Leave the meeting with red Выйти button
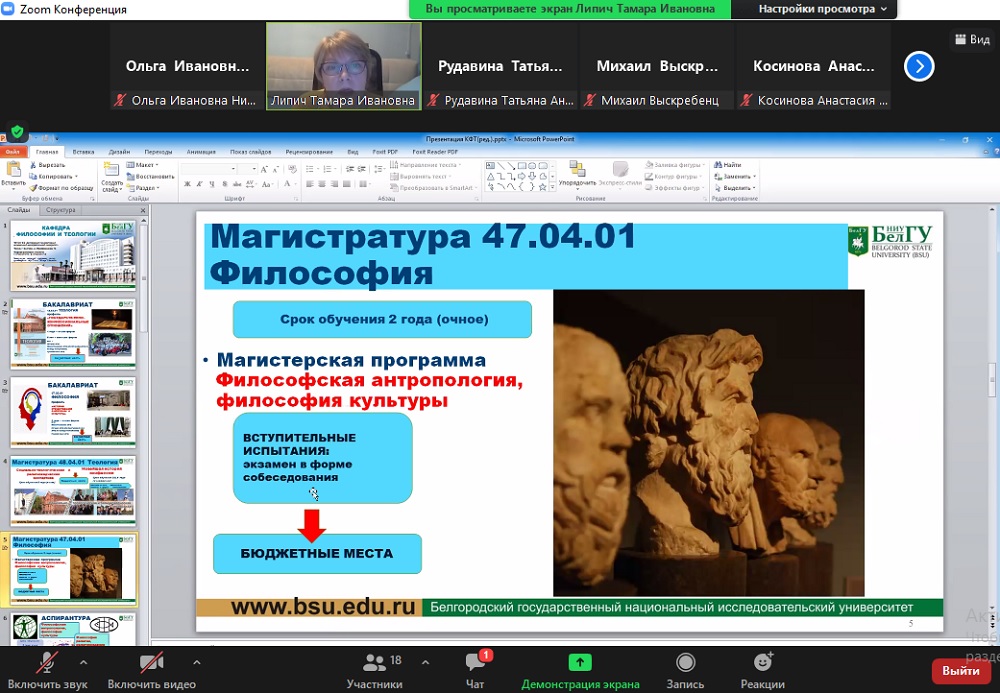Viewport: 1000px width, 693px height. pos(960,671)
